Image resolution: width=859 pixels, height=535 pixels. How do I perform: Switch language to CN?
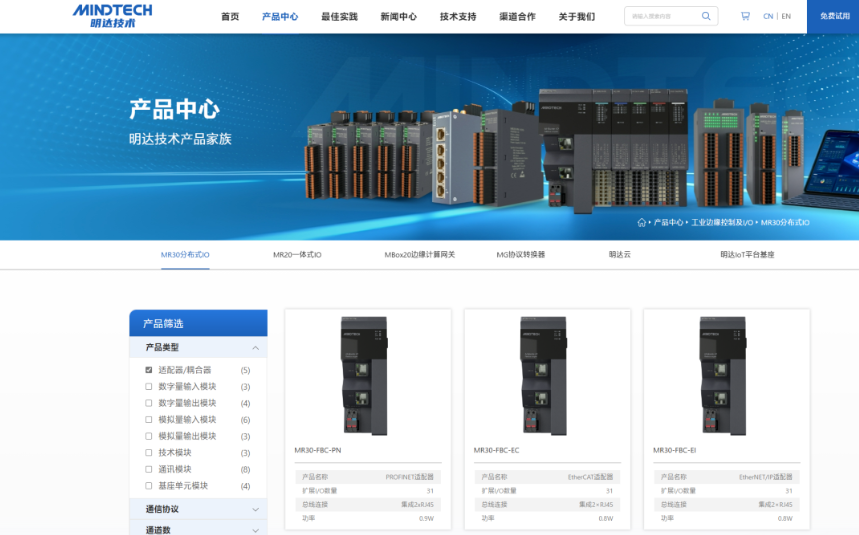pos(768,16)
